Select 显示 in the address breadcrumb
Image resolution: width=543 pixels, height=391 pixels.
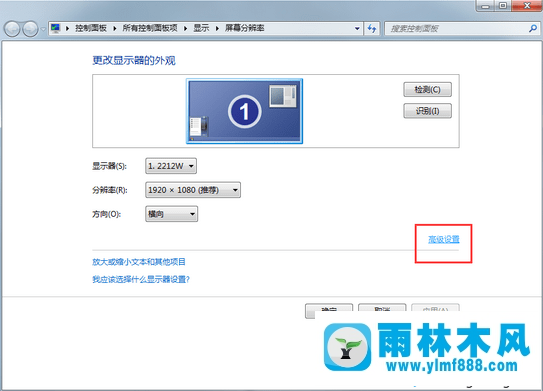pos(201,28)
